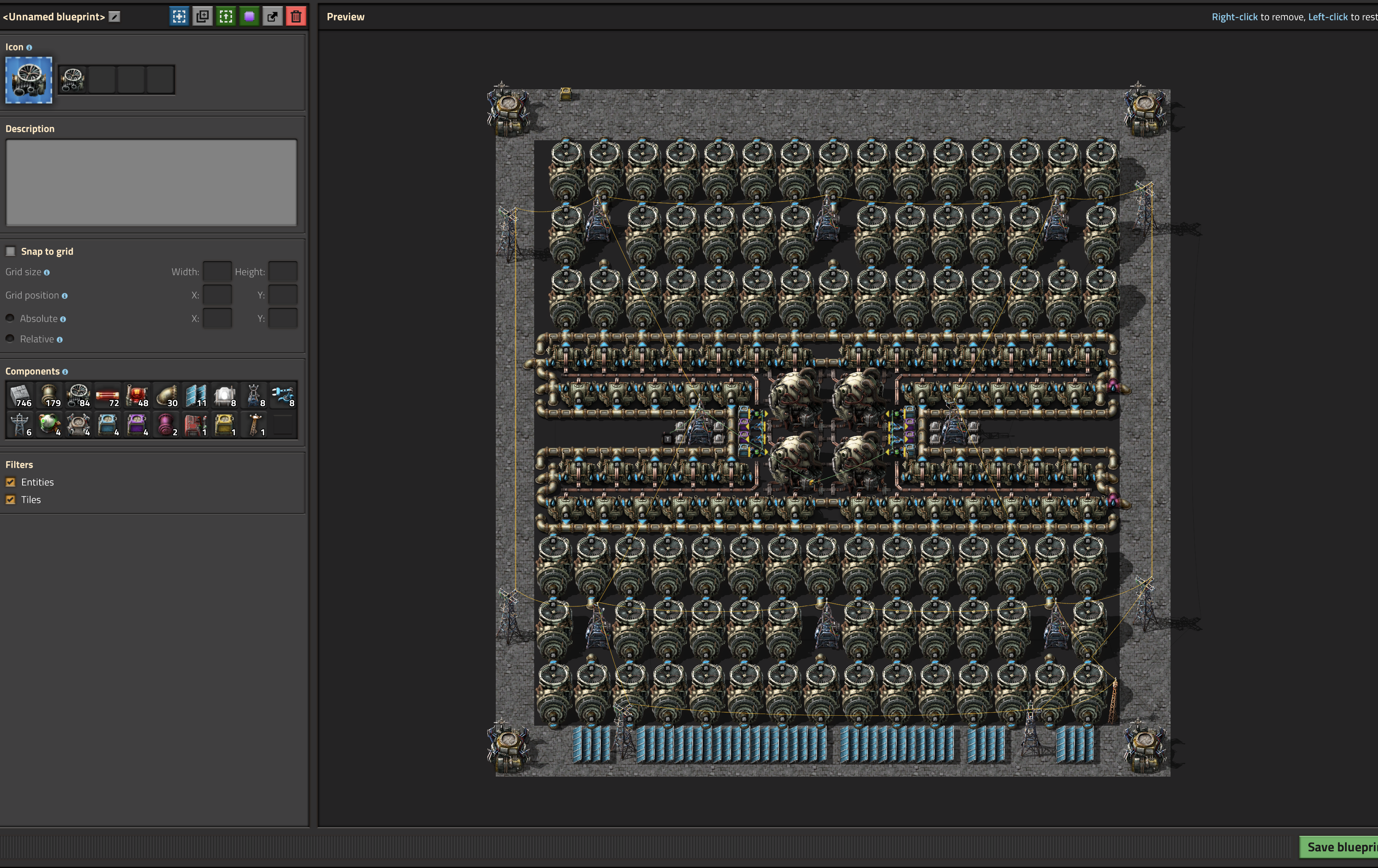This screenshot has width=1378, height=868.
Task: Click the 'Right-click to remove' hint text
Action: [x=1258, y=17]
